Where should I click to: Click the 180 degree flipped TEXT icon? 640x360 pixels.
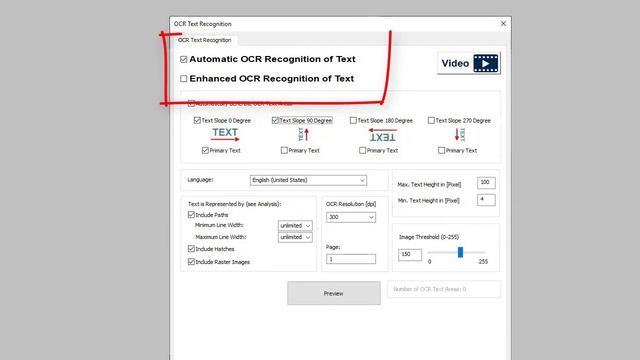pos(382,135)
